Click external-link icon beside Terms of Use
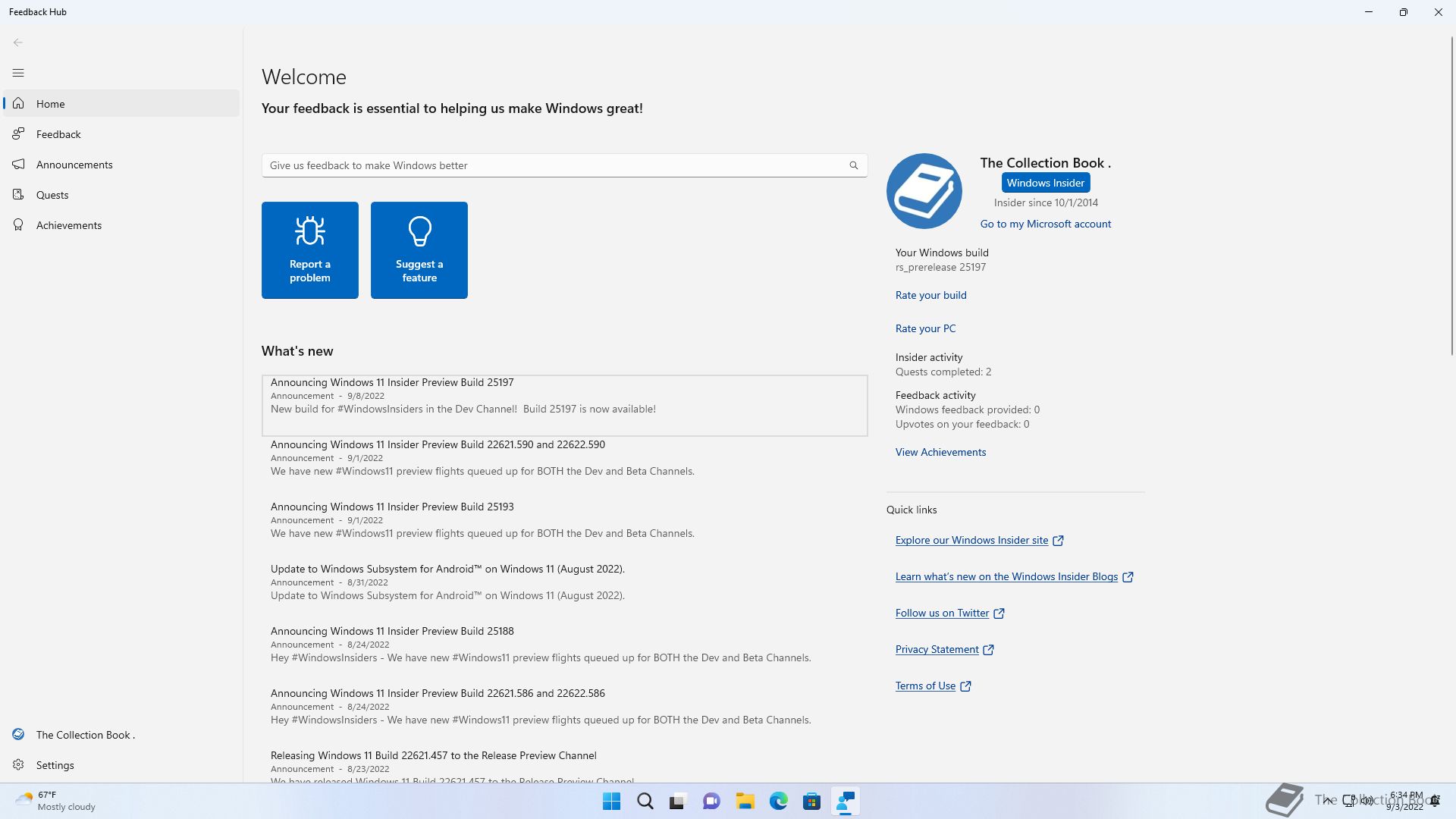This screenshot has height=819, width=1456. pyautogui.click(x=966, y=686)
